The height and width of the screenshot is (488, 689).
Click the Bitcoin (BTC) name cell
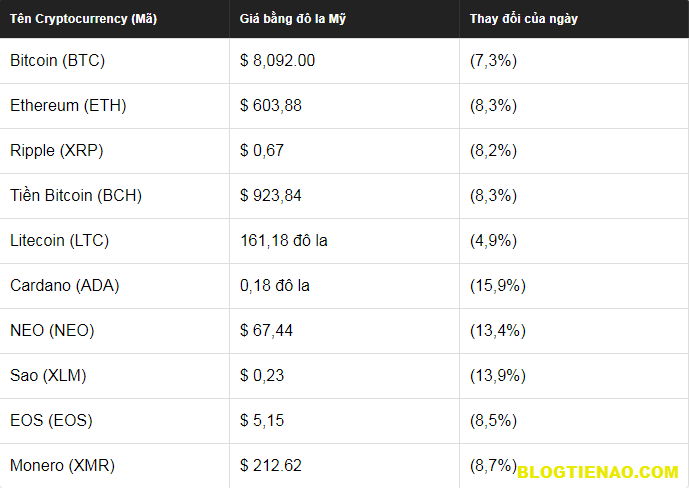[58, 61]
